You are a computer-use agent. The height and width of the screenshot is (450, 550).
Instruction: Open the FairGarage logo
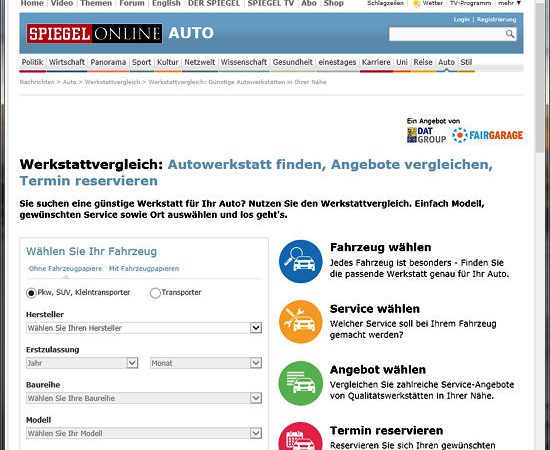pyautogui.click(x=487, y=135)
